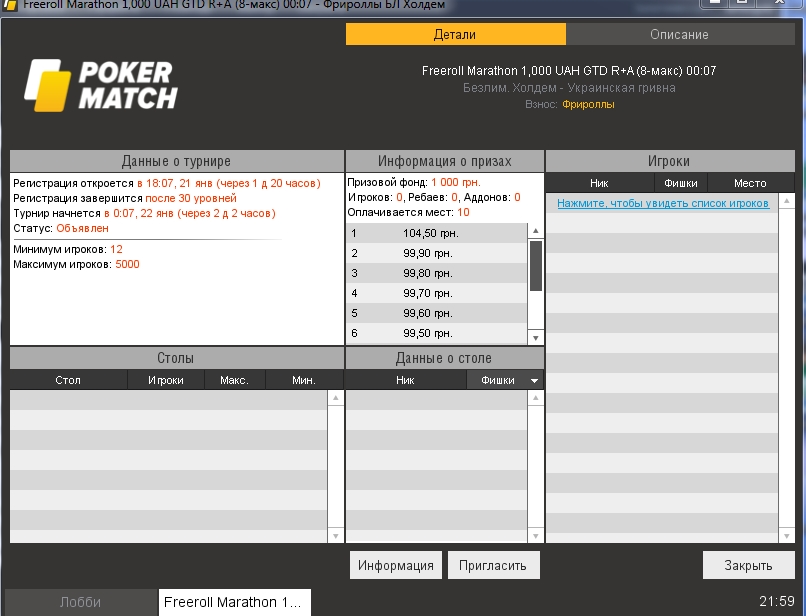806x616 pixels.
Task: Click the Пригласить button
Action: tap(493, 566)
